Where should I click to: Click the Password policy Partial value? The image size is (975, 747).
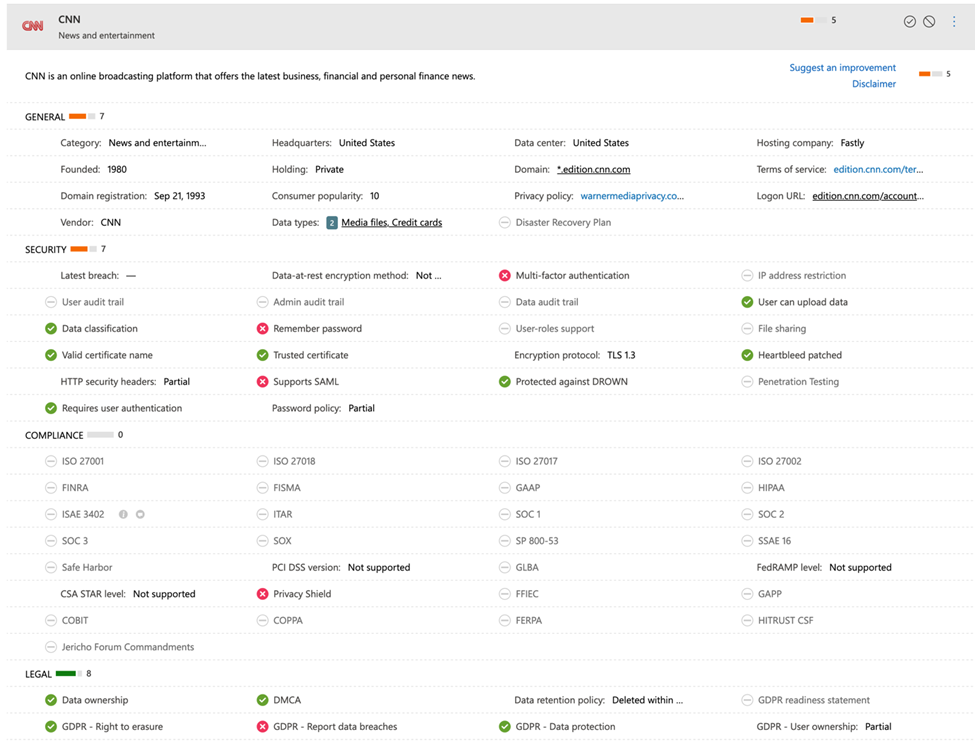(x=361, y=409)
